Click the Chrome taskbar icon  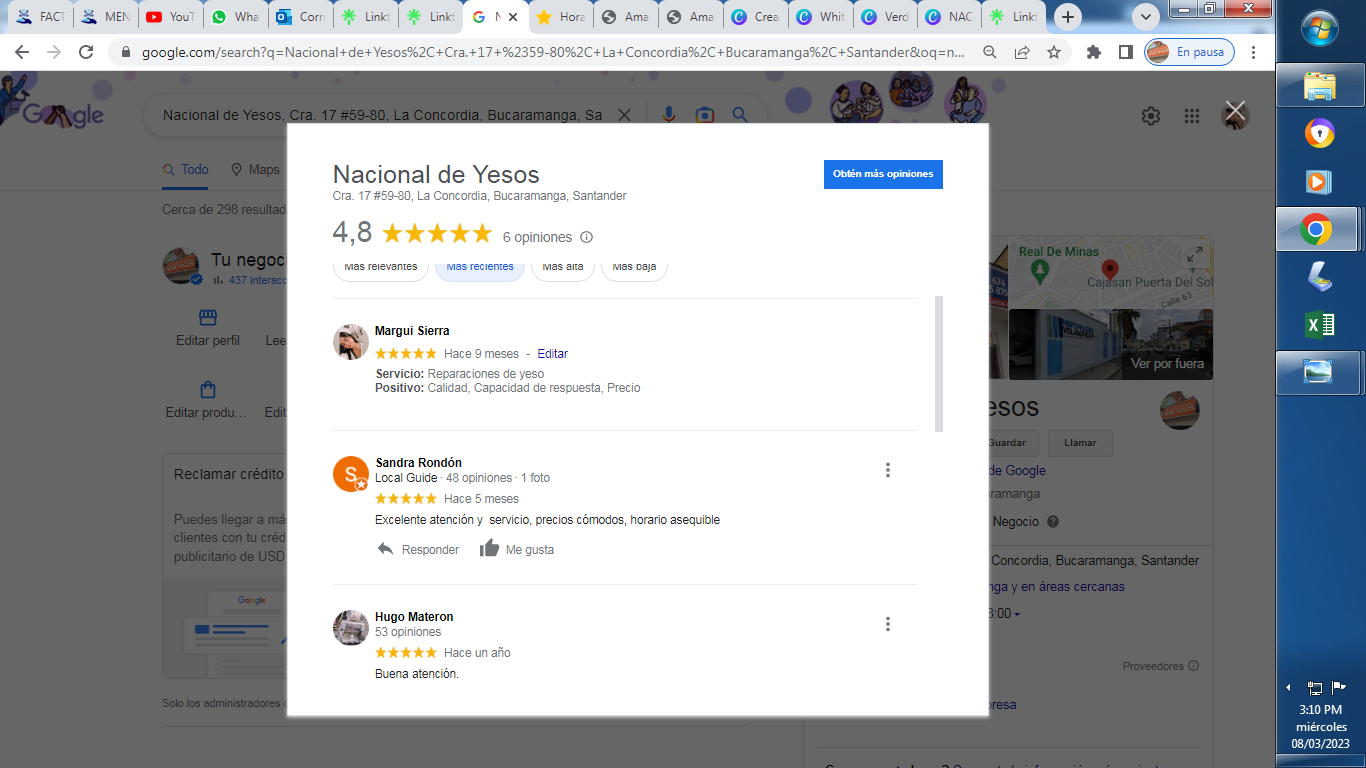coord(1317,230)
